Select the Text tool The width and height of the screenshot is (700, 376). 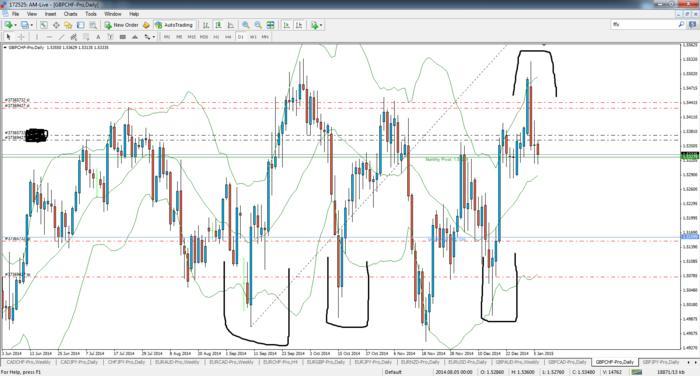pyautogui.click(x=98, y=37)
